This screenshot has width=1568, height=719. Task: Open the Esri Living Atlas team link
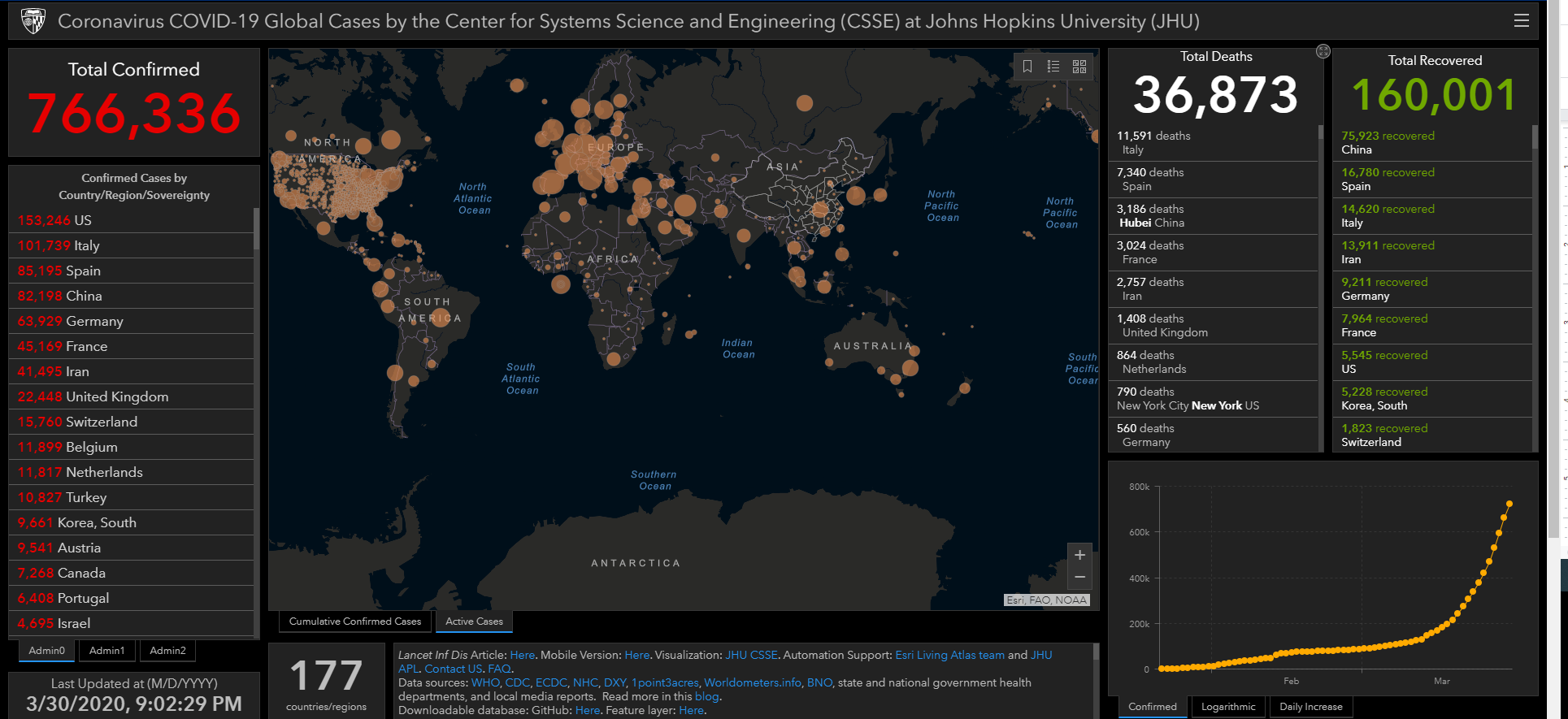(949, 655)
